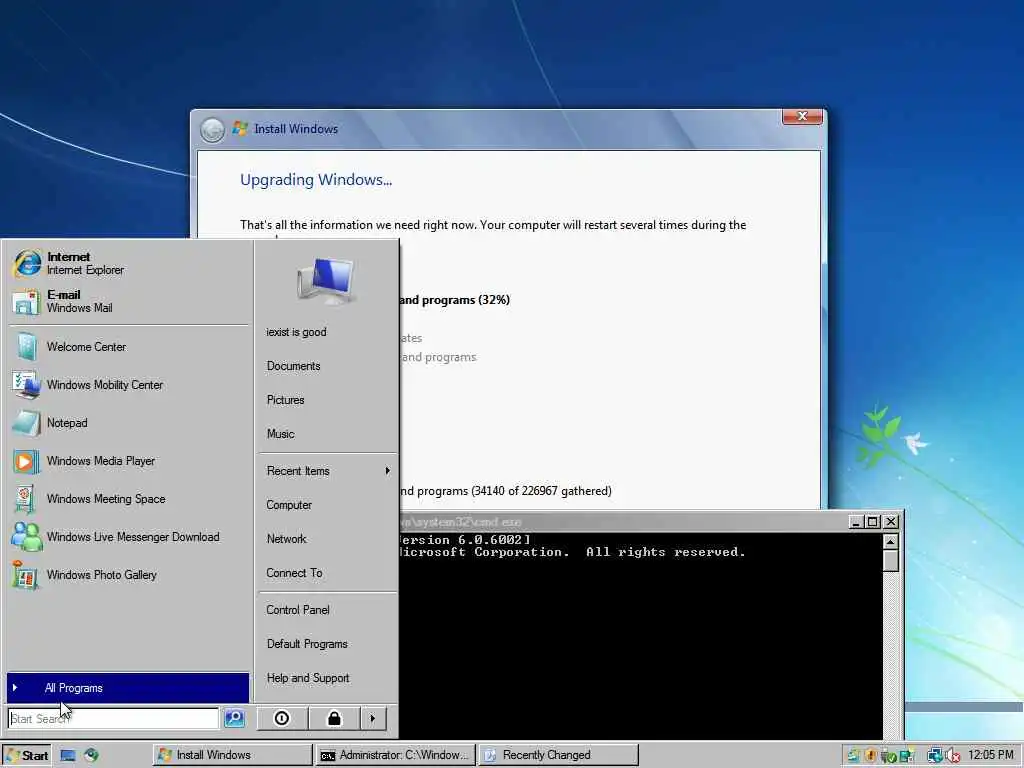Click the power button in Start menu
The width and height of the screenshot is (1024, 768).
pos(282,718)
